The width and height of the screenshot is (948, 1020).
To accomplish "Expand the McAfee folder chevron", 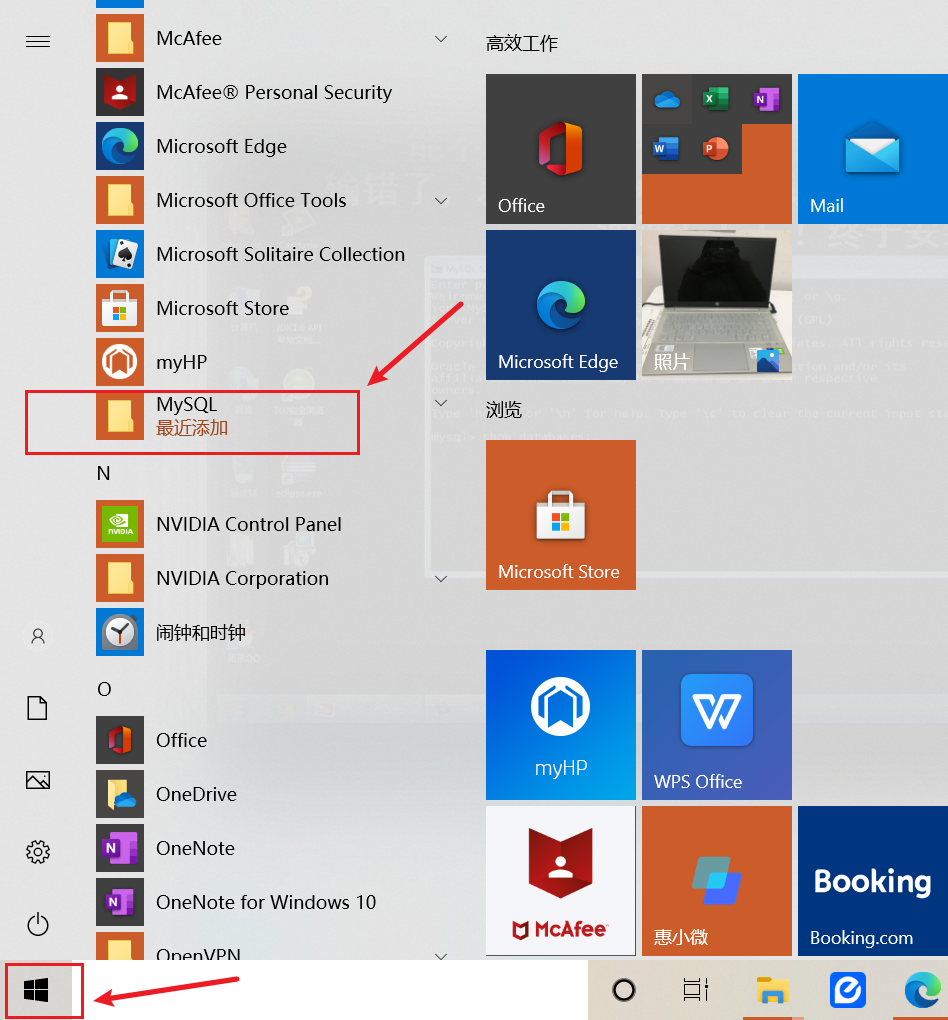I will 441,39.
